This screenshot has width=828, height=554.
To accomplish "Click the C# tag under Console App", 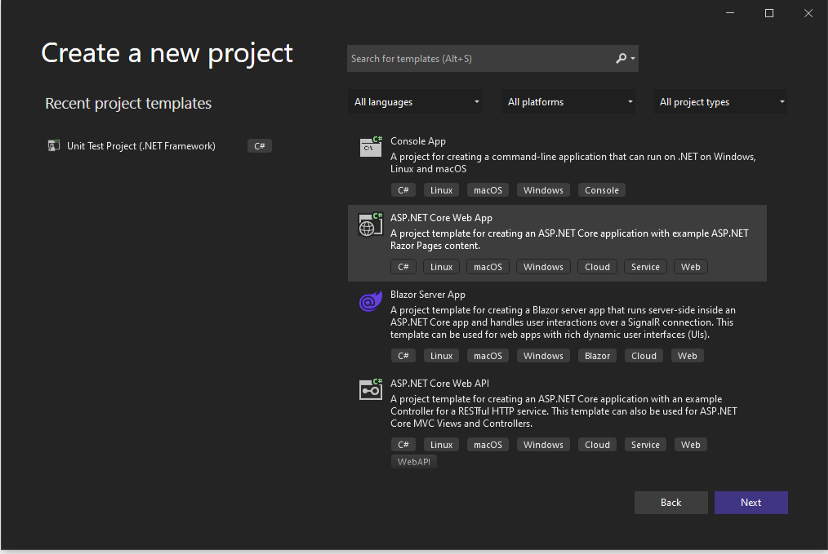I will [403, 190].
